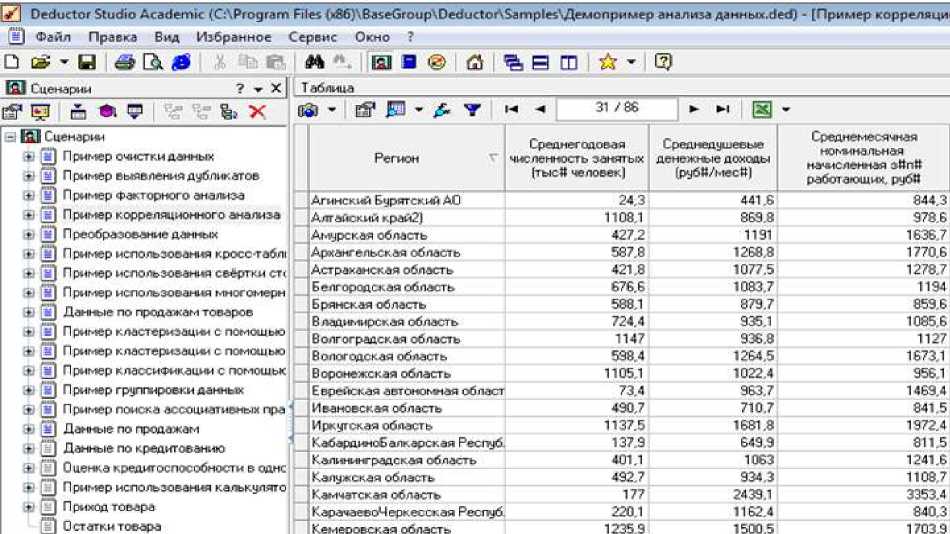
Task: Select 'Пример факторного анализа' in the tree
Action: (153, 196)
